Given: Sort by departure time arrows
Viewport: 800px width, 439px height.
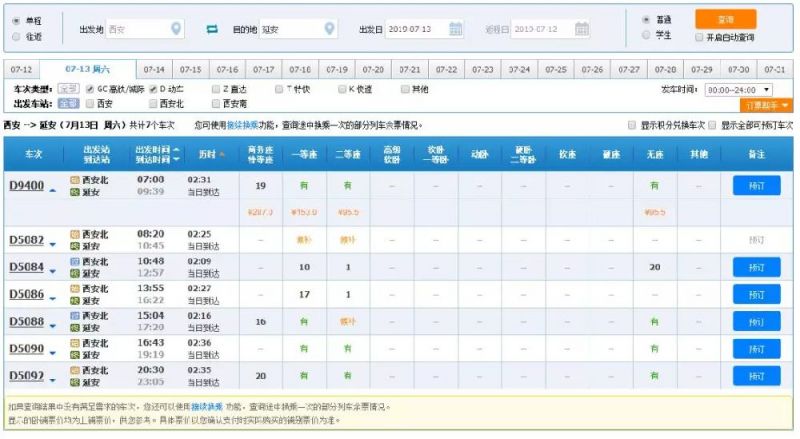Looking at the screenshot, I should point(176,154).
